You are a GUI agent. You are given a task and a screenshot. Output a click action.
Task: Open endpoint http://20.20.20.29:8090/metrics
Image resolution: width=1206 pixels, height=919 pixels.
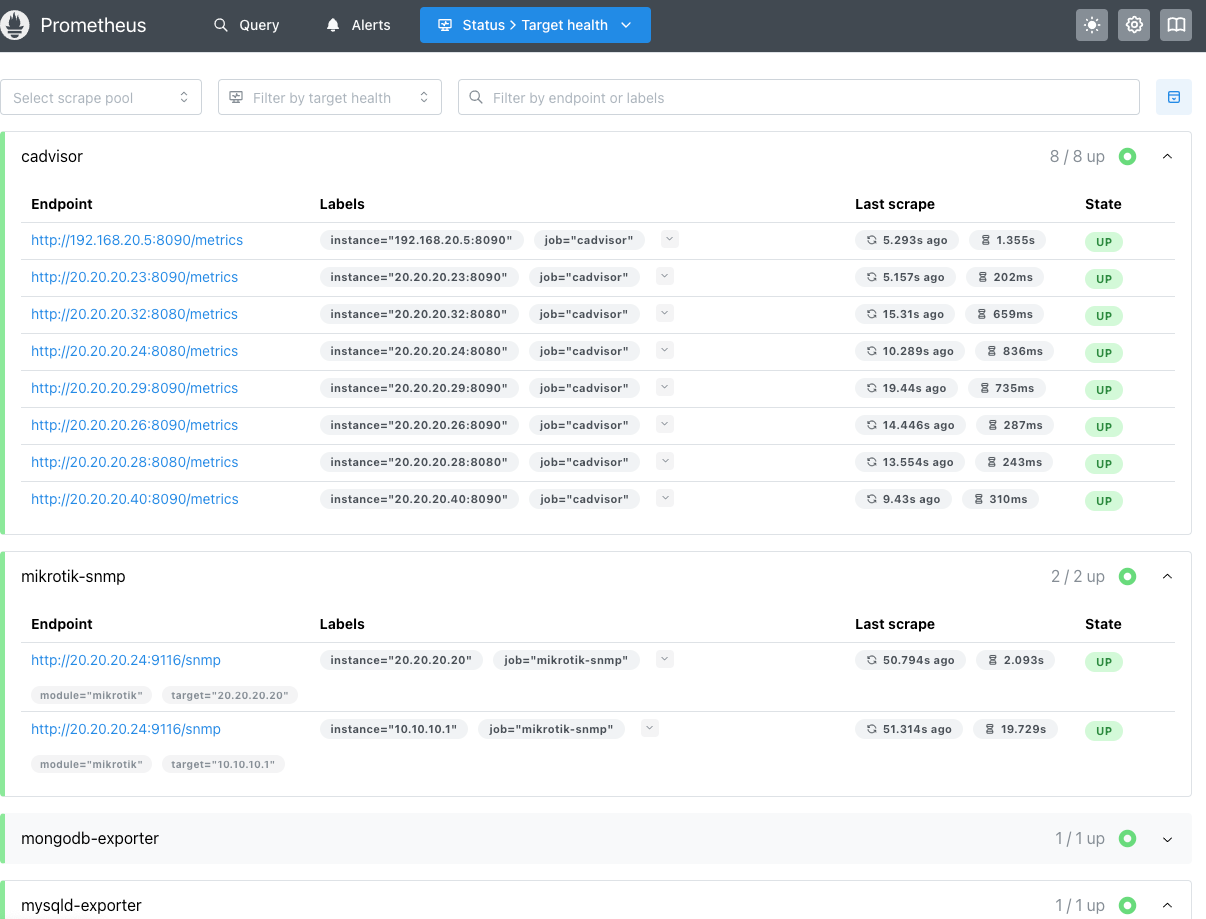point(134,388)
